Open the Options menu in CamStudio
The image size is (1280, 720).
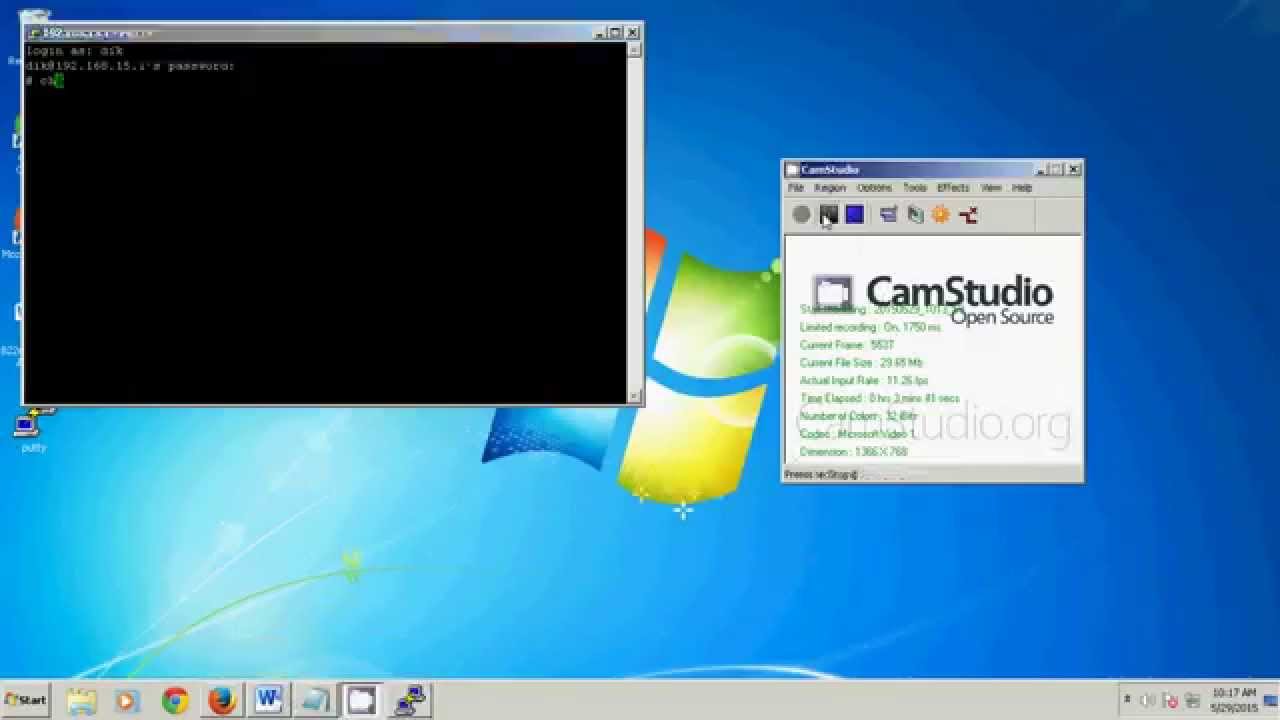pos(874,188)
